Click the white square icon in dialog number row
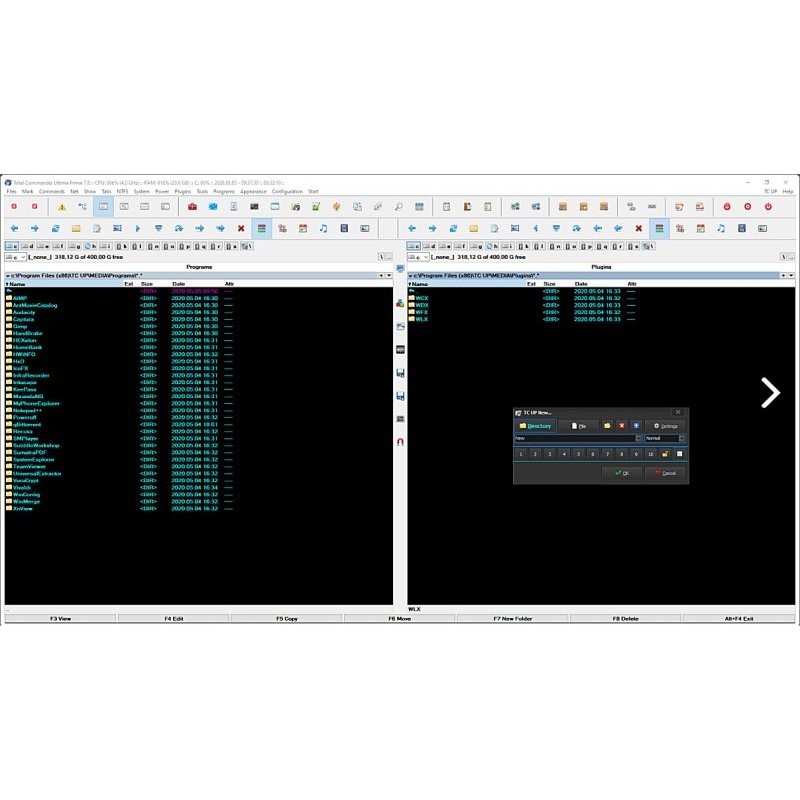The image size is (800, 800). coord(680,454)
